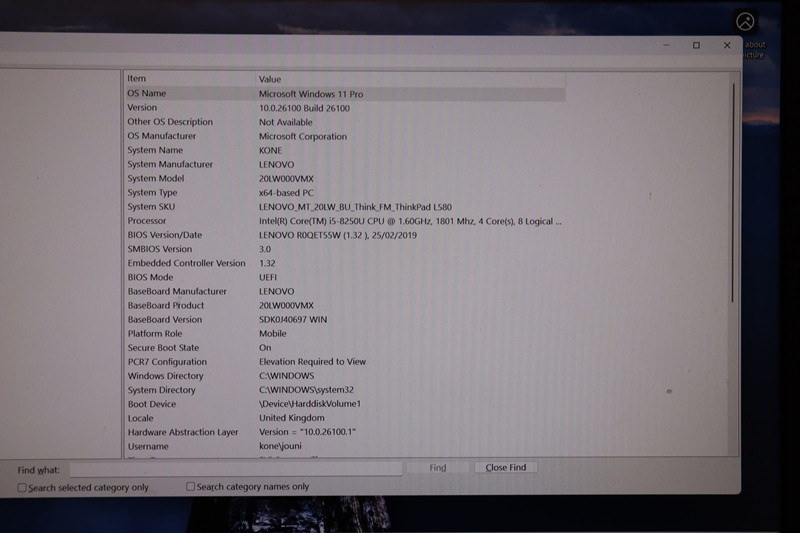Click the value \Device\HarddiskVolume1
Screen dimensions: 800x533
point(310,403)
